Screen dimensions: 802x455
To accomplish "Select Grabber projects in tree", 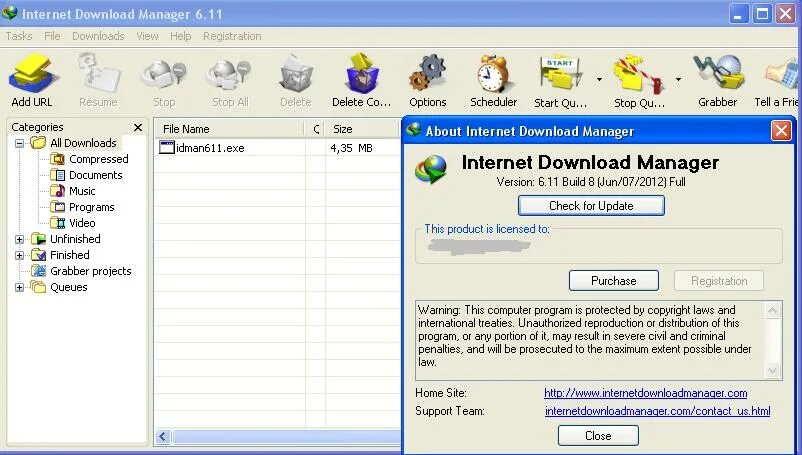I will pos(91,271).
